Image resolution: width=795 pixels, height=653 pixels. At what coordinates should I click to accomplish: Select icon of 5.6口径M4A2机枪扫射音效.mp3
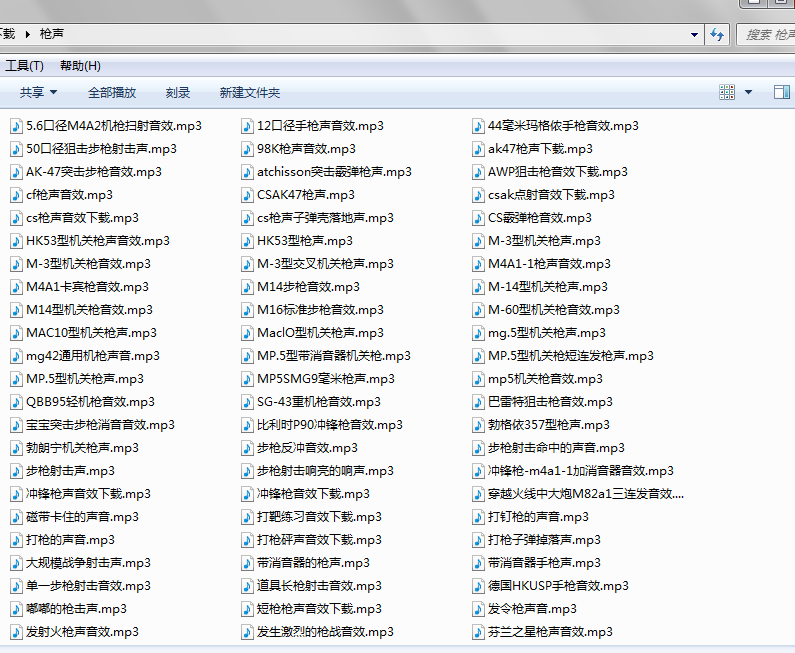(x=17, y=126)
